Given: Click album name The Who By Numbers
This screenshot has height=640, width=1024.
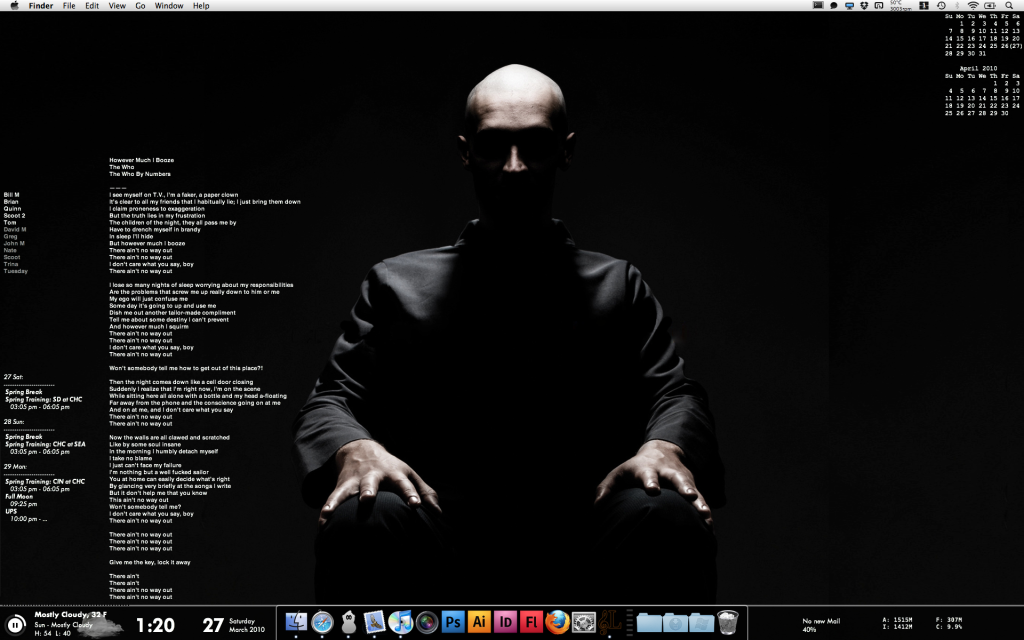Looking at the screenshot, I should click(x=140, y=174).
